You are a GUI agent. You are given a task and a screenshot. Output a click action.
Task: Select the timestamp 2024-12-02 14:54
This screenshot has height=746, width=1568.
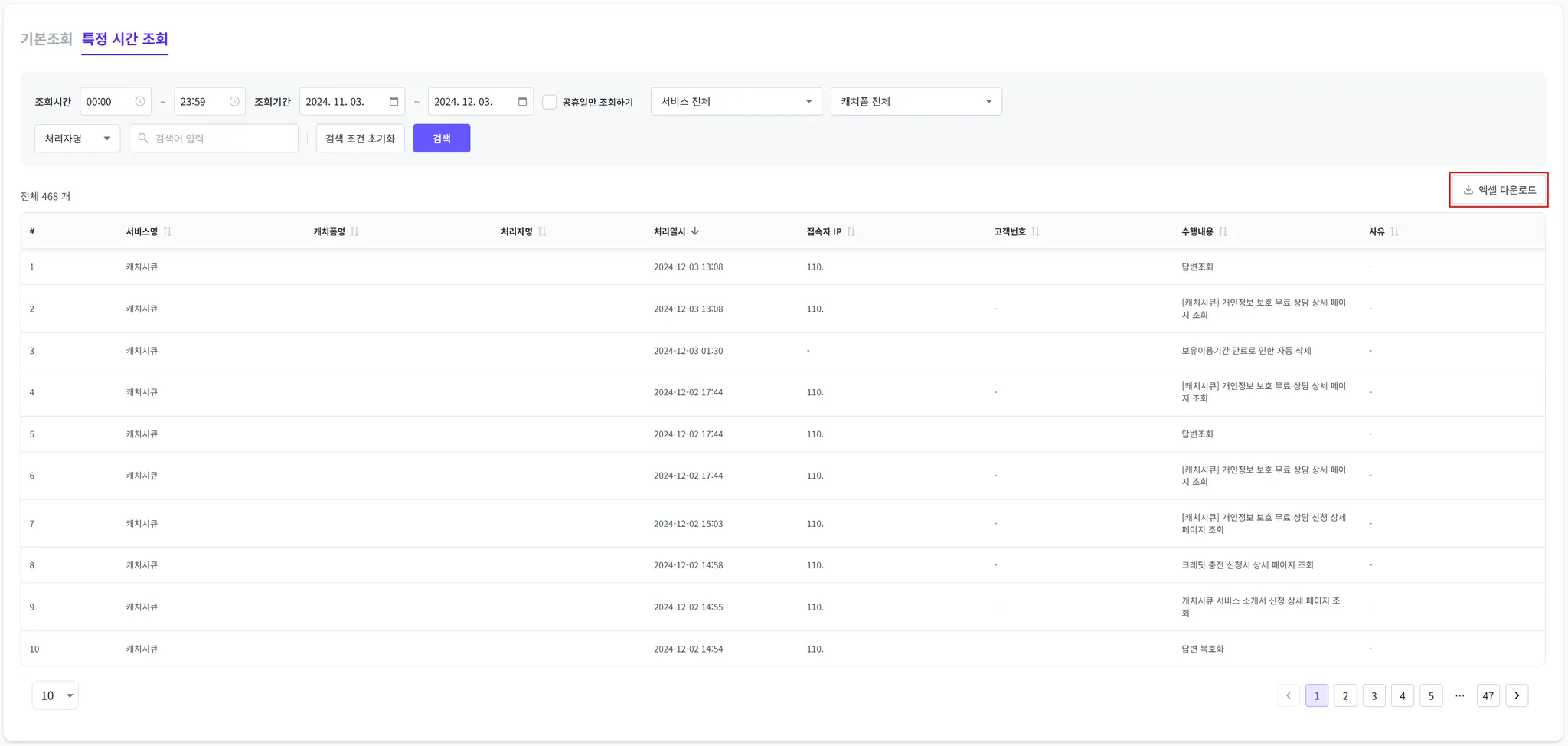[688, 649]
